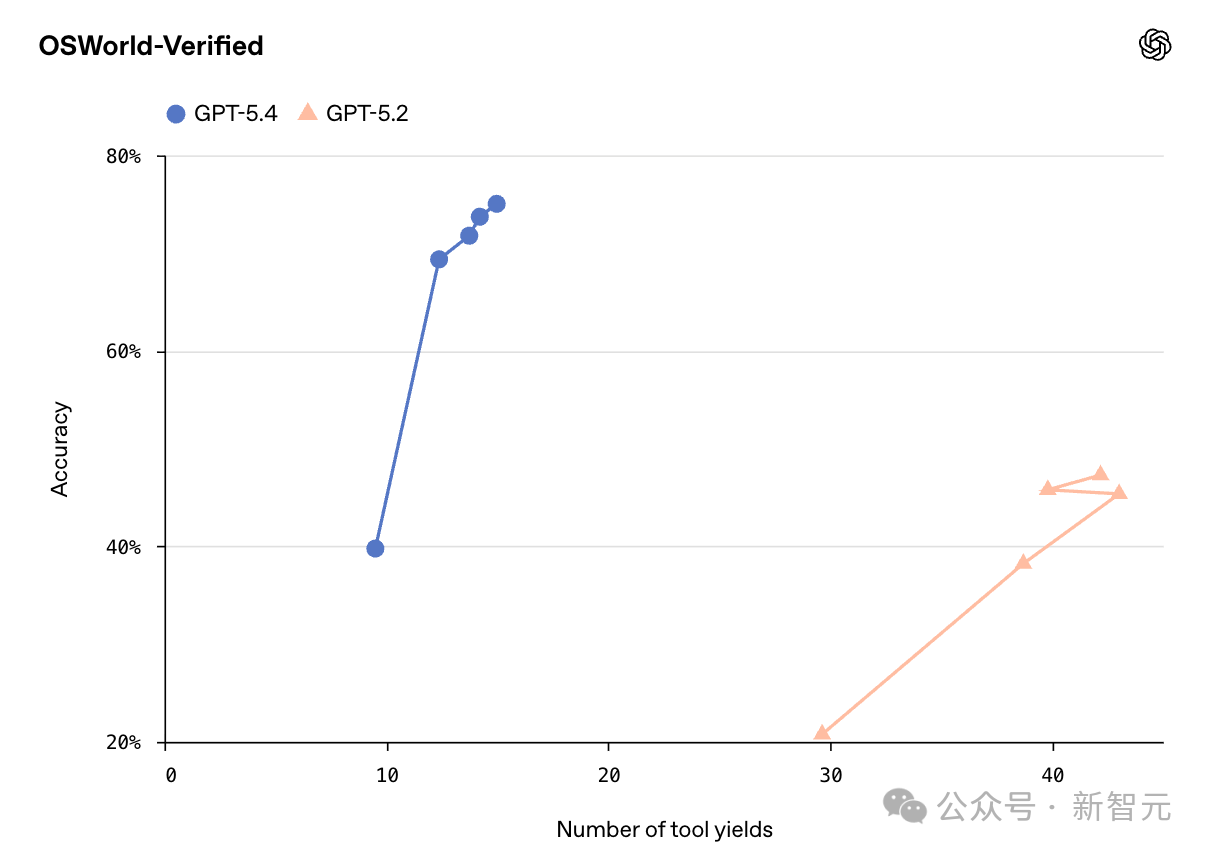The width and height of the screenshot is (1210, 854).
Task: Select the highest GPT-5.2 triangle marker
Action: click(1100, 473)
